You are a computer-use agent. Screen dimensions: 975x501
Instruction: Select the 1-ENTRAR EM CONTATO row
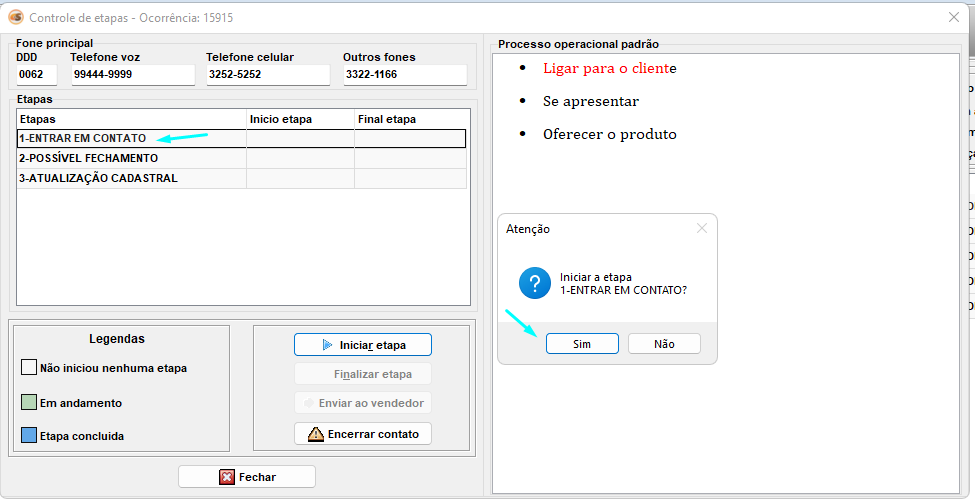click(130, 139)
